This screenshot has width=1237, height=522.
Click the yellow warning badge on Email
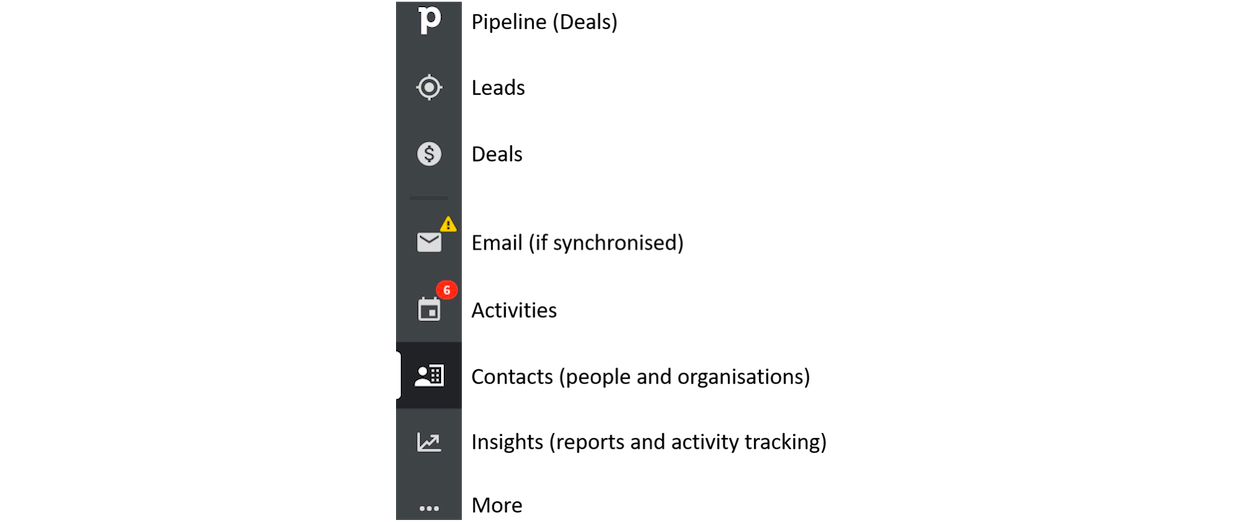point(448,225)
